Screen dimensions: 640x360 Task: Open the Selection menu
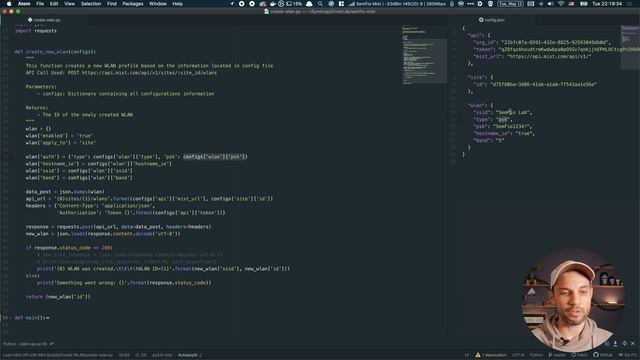click(x=91, y=4)
